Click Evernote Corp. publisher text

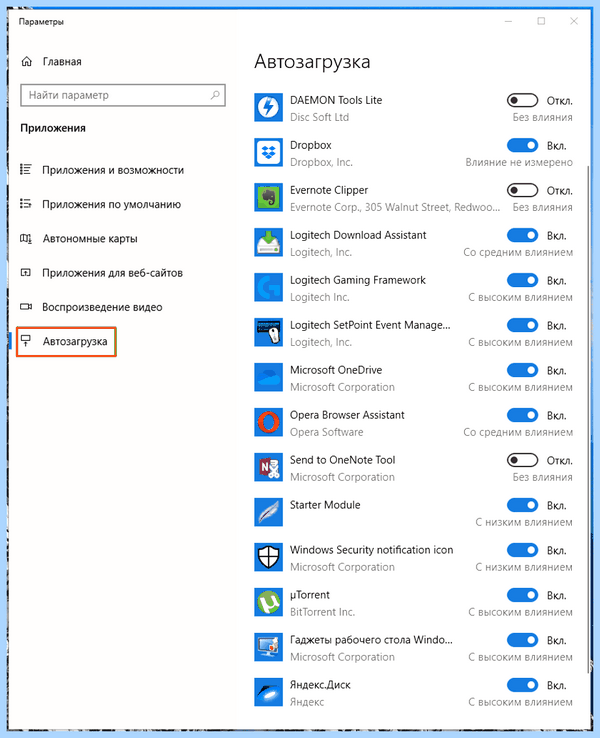(395, 207)
